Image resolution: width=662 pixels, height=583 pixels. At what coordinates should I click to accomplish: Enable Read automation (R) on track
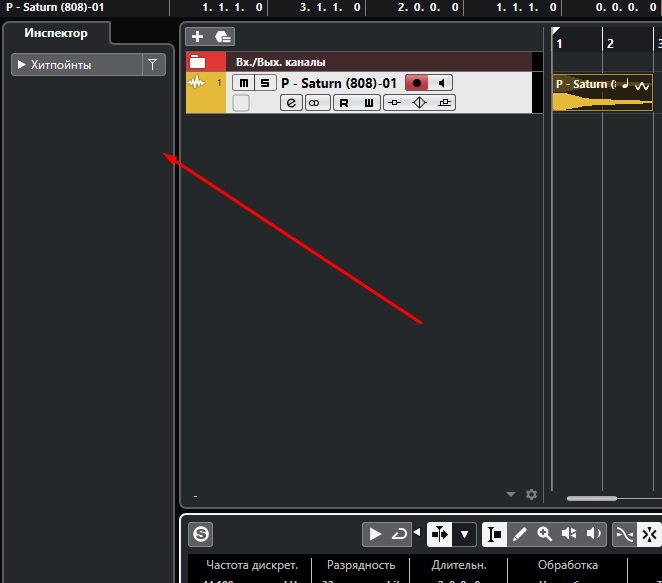click(344, 103)
